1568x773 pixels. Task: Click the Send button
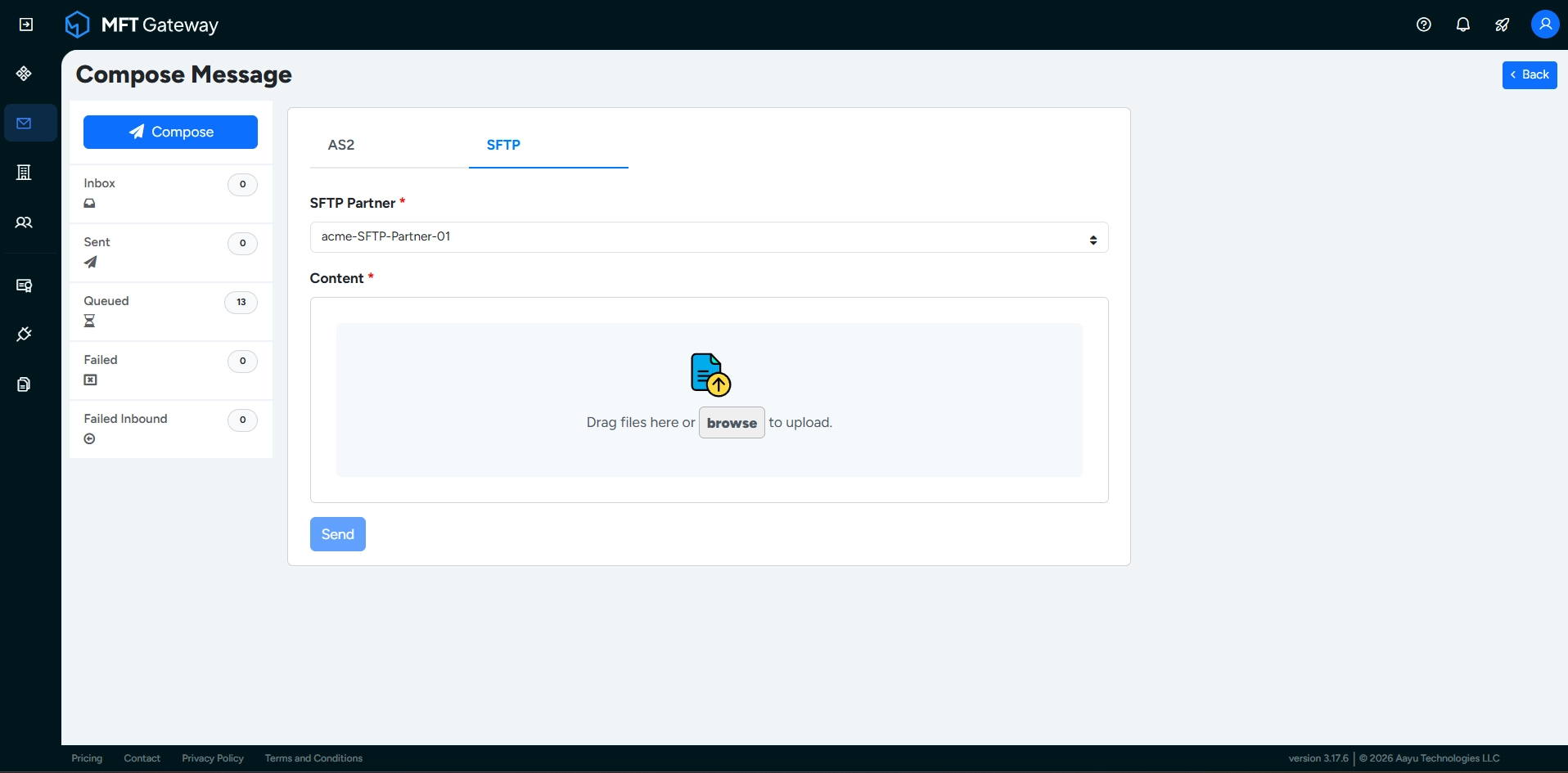(x=338, y=534)
